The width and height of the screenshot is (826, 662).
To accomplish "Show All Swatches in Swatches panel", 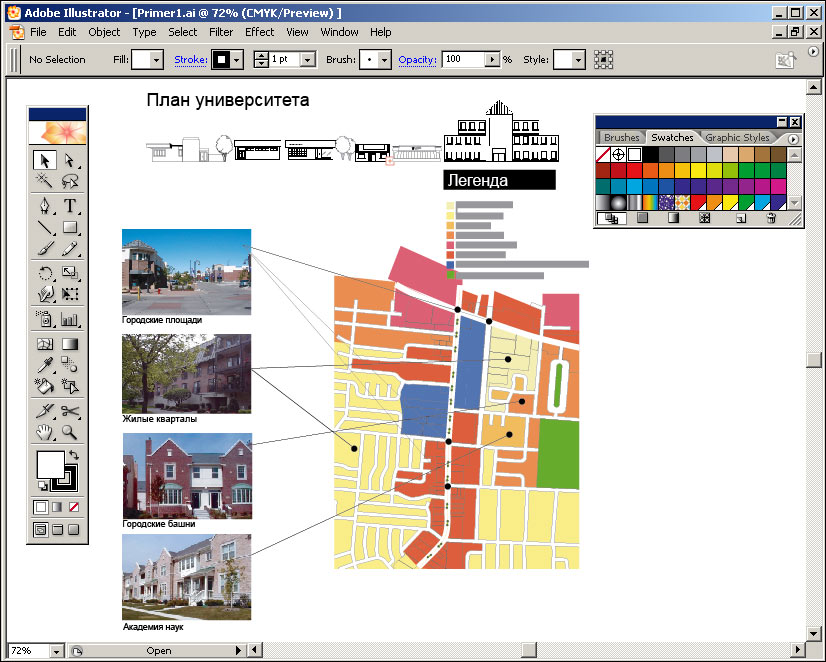I will (611, 218).
